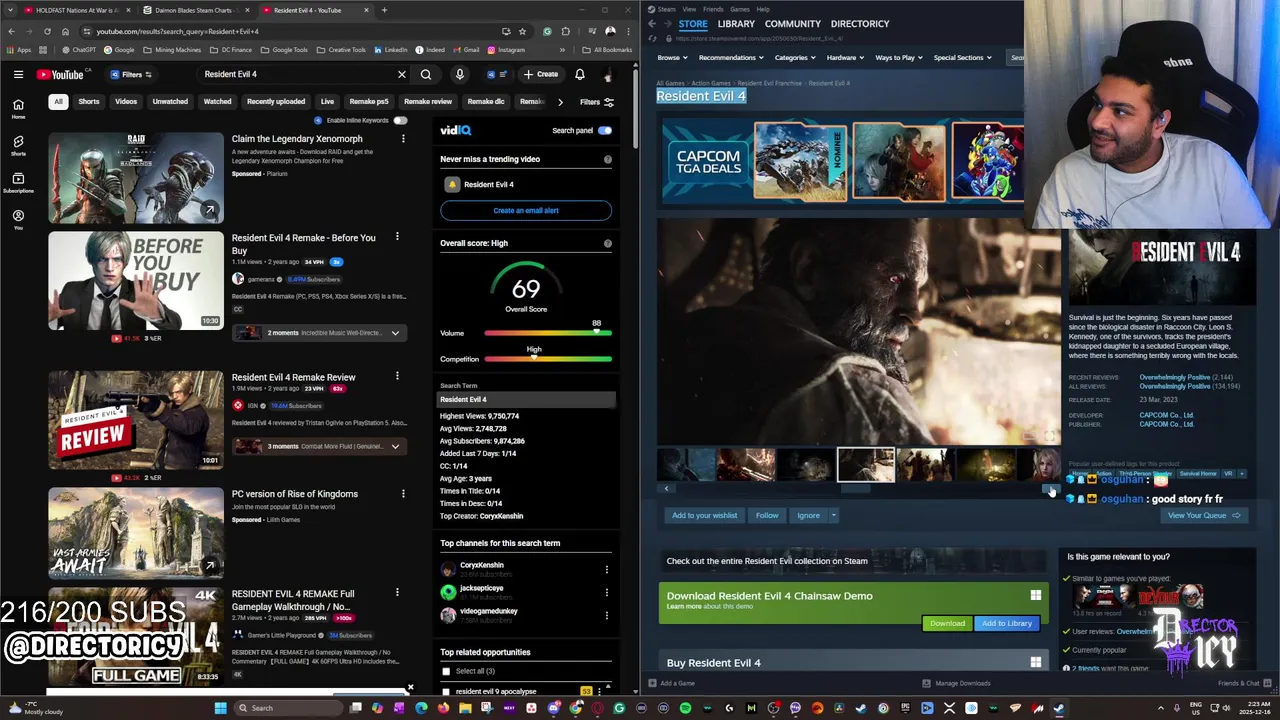Go back in the Steam client
Image resolution: width=1280 pixels, height=720 pixels.
click(x=652, y=24)
